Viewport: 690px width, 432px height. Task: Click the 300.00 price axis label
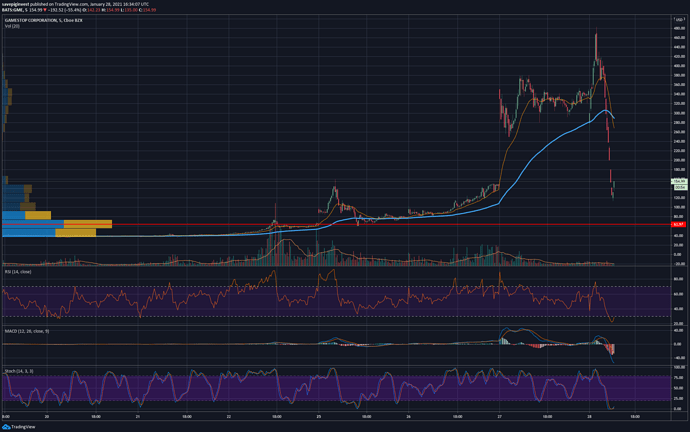tap(679, 113)
